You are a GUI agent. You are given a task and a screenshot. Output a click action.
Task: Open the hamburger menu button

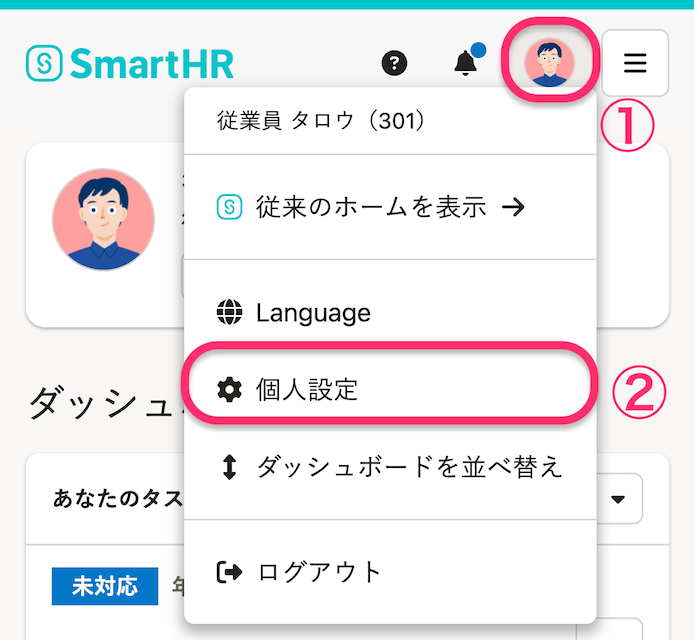pos(634,64)
